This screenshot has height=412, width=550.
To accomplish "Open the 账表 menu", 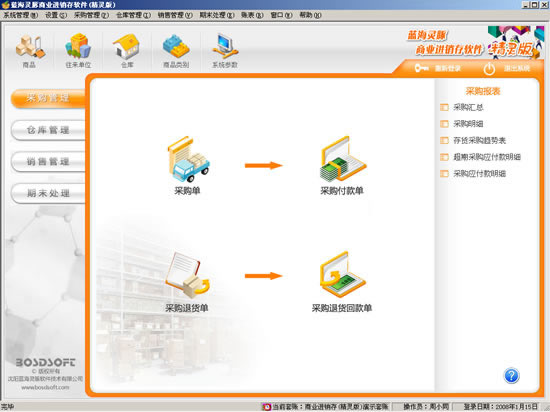I will tap(252, 15).
